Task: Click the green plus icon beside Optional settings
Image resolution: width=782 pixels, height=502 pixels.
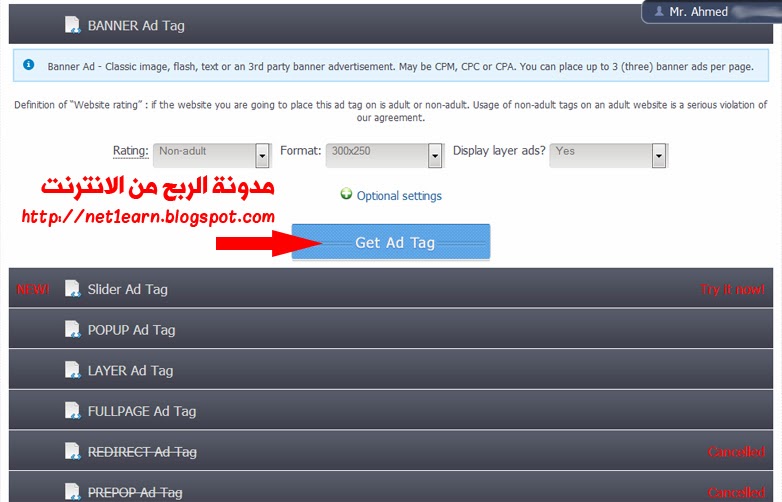Action: pyautogui.click(x=346, y=193)
